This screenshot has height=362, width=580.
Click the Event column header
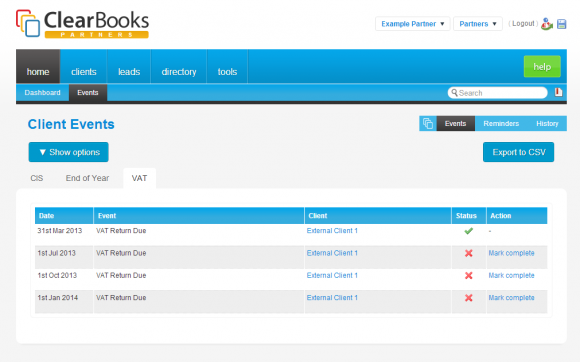click(199, 216)
